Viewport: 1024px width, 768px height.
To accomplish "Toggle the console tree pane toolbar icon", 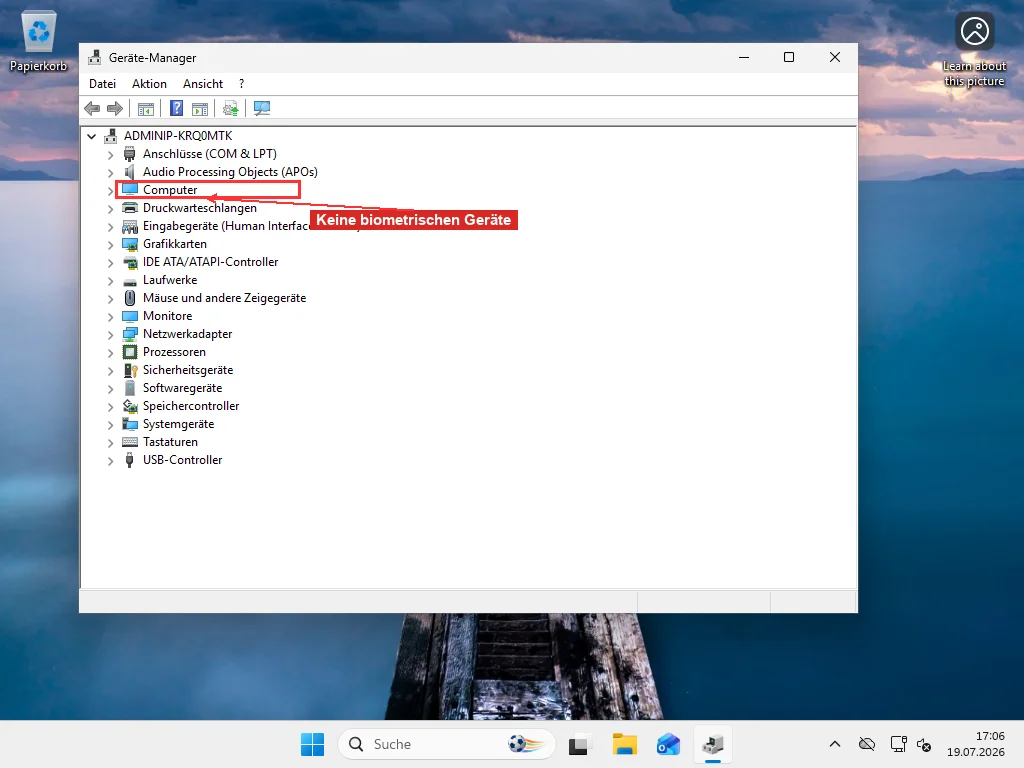I will pyautogui.click(x=146, y=108).
